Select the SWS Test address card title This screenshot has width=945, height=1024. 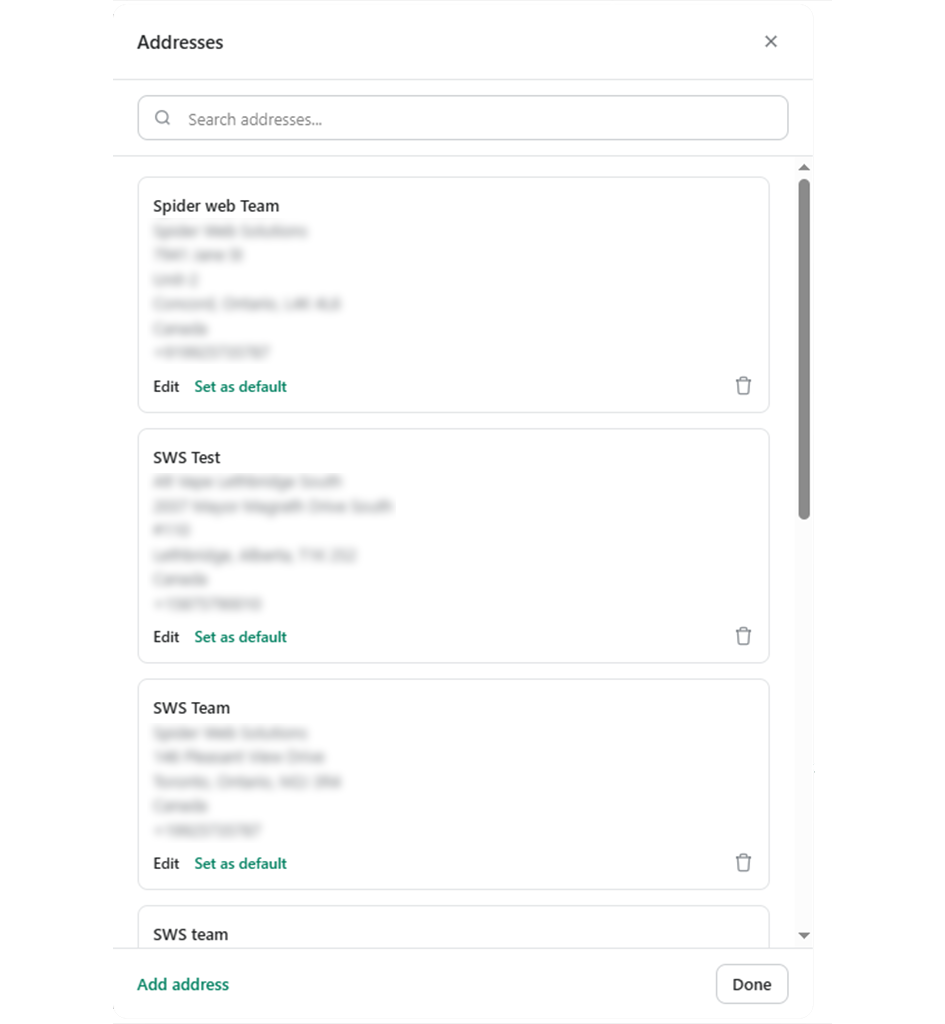point(187,458)
